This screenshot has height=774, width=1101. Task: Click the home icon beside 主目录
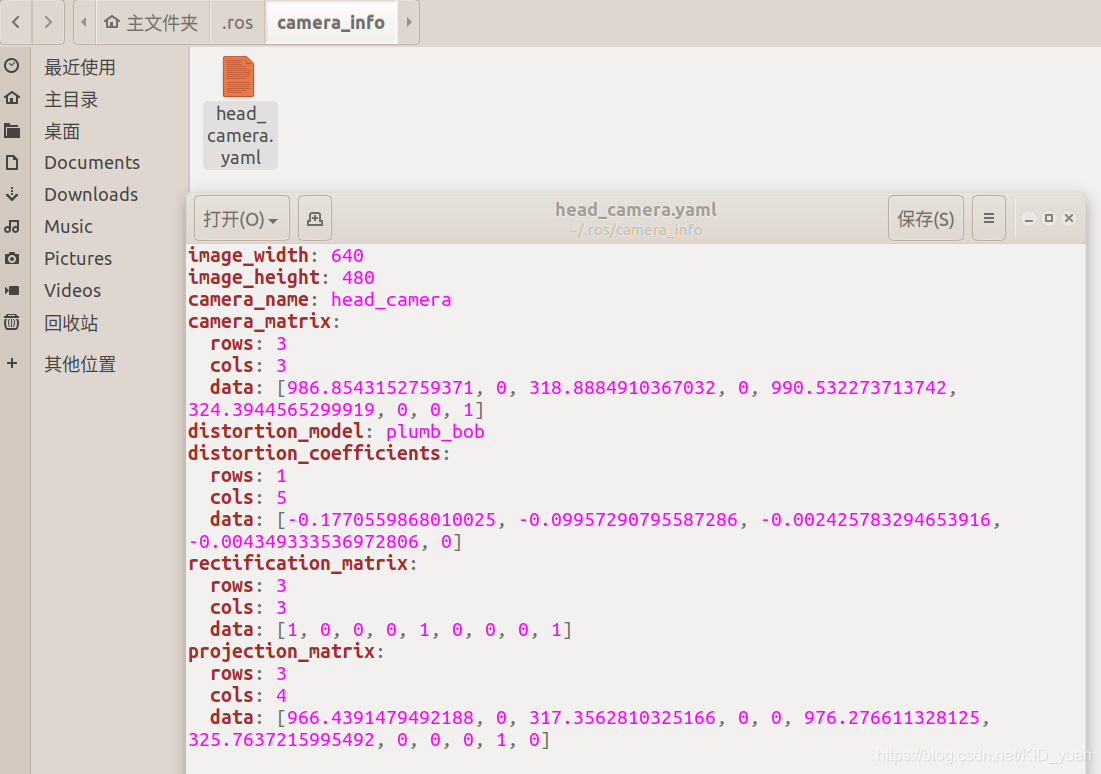click(x=12, y=98)
